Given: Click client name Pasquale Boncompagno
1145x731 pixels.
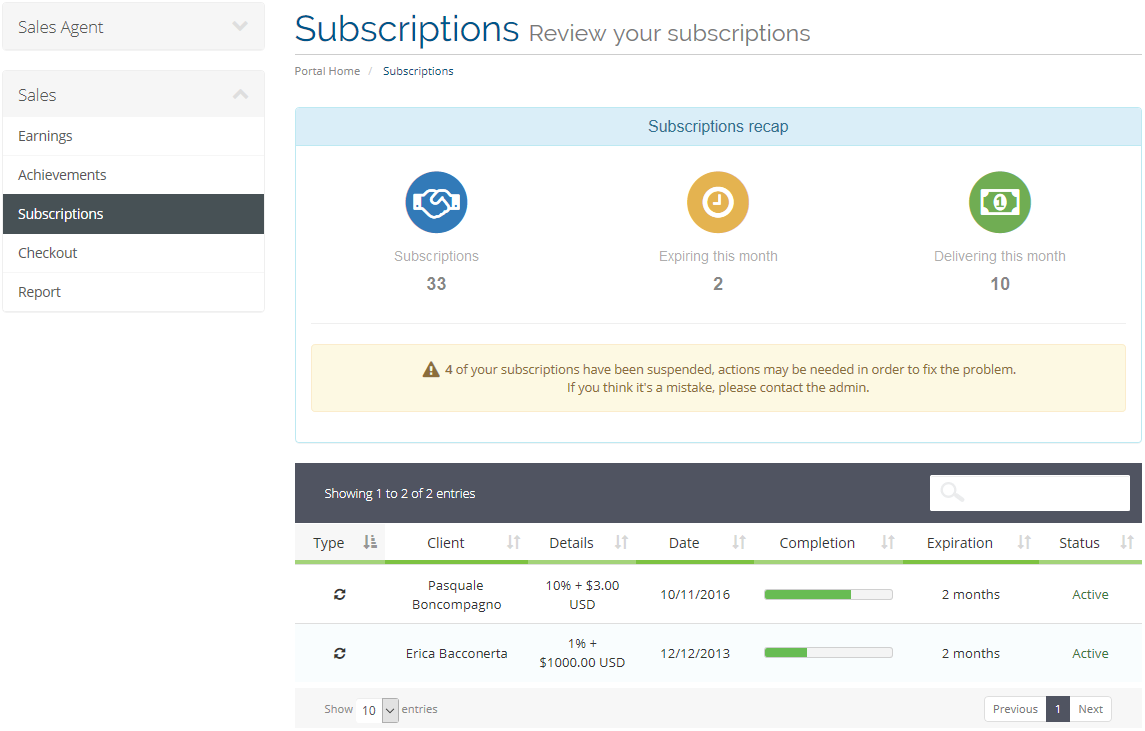Looking at the screenshot, I should coord(456,594).
